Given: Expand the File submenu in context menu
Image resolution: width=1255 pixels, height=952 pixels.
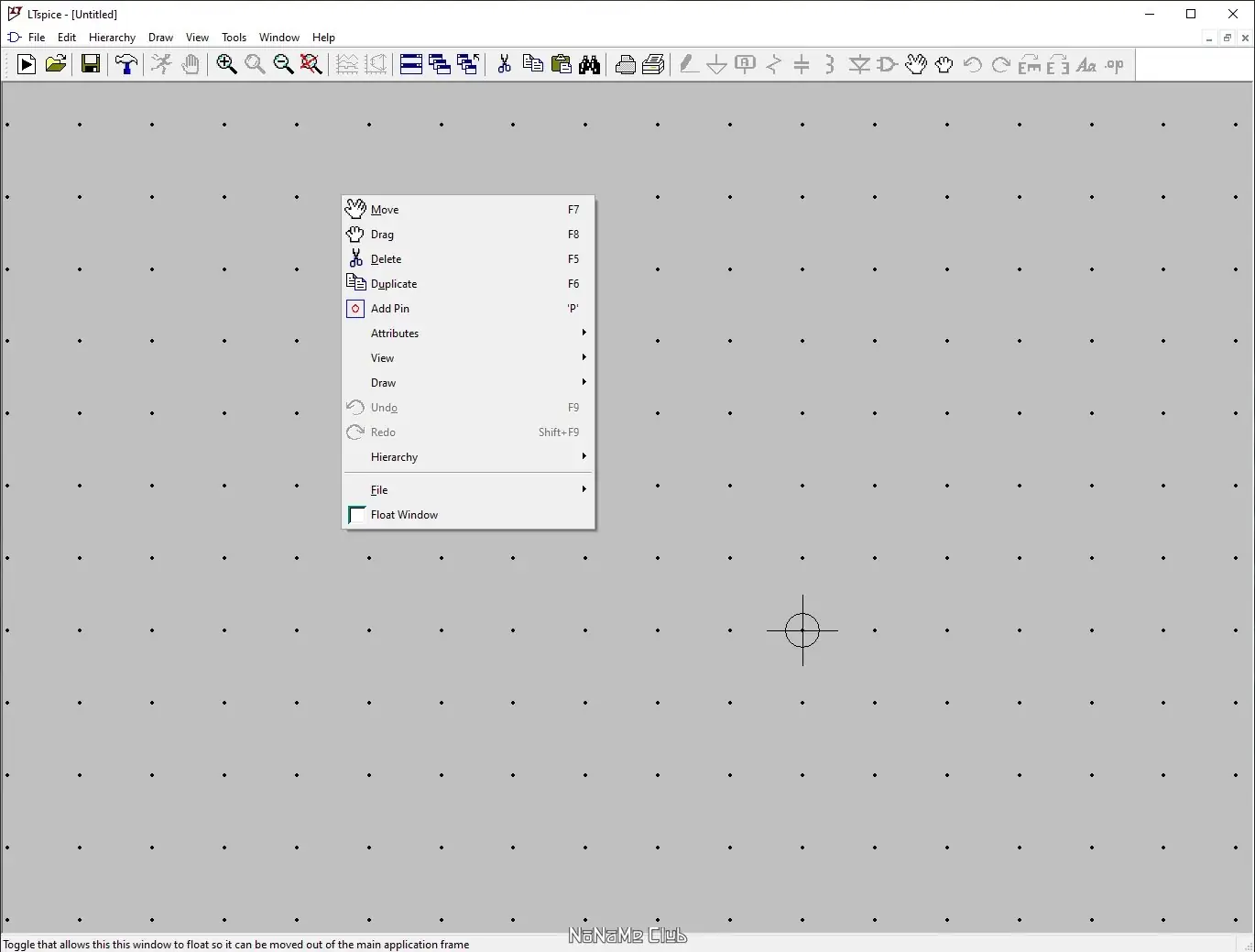Looking at the screenshot, I should (x=468, y=490).
